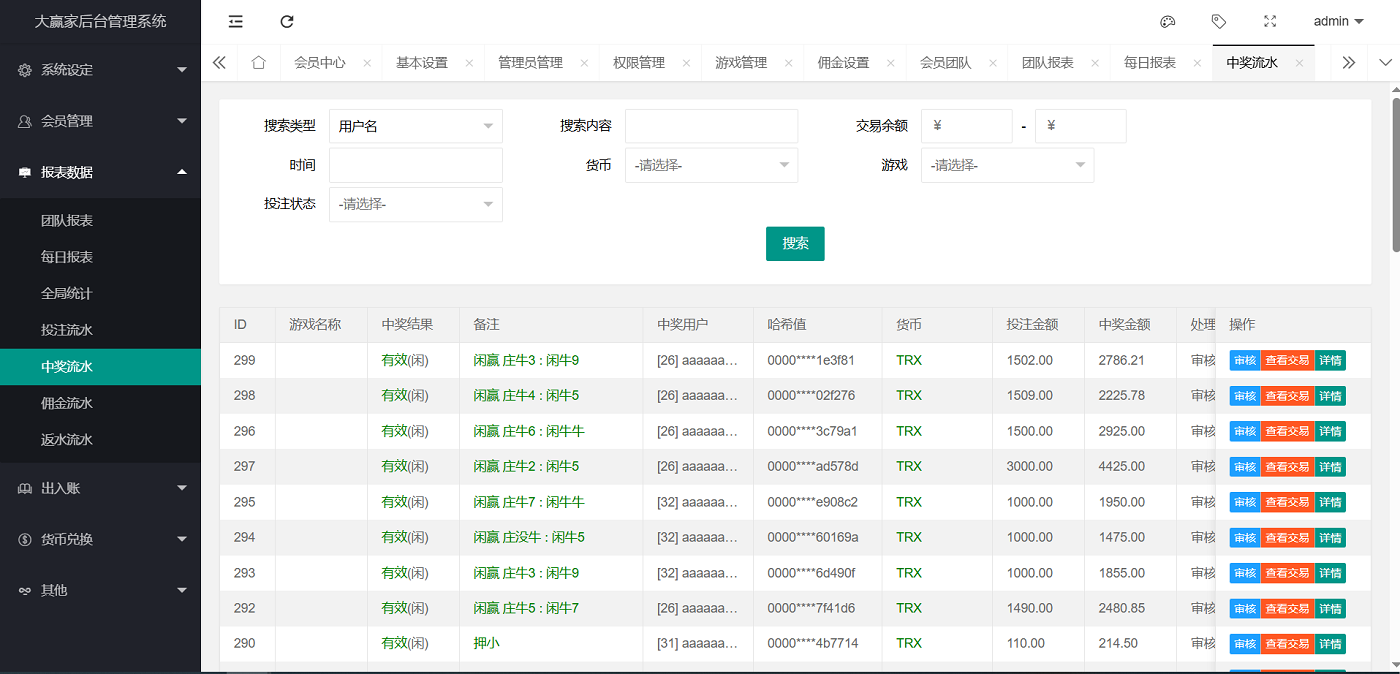
Task: Open the theme palette icon
Action: [x=1167, y=21]
